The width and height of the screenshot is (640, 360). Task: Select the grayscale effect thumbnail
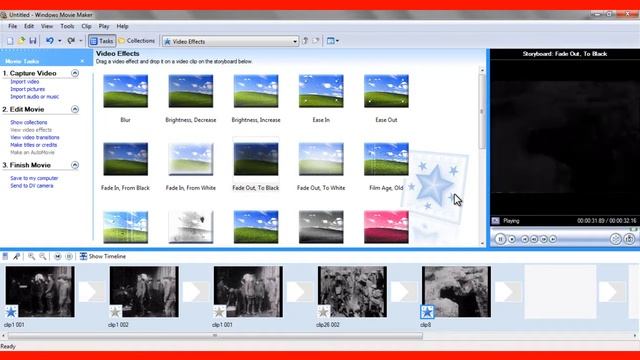[321, 227]
